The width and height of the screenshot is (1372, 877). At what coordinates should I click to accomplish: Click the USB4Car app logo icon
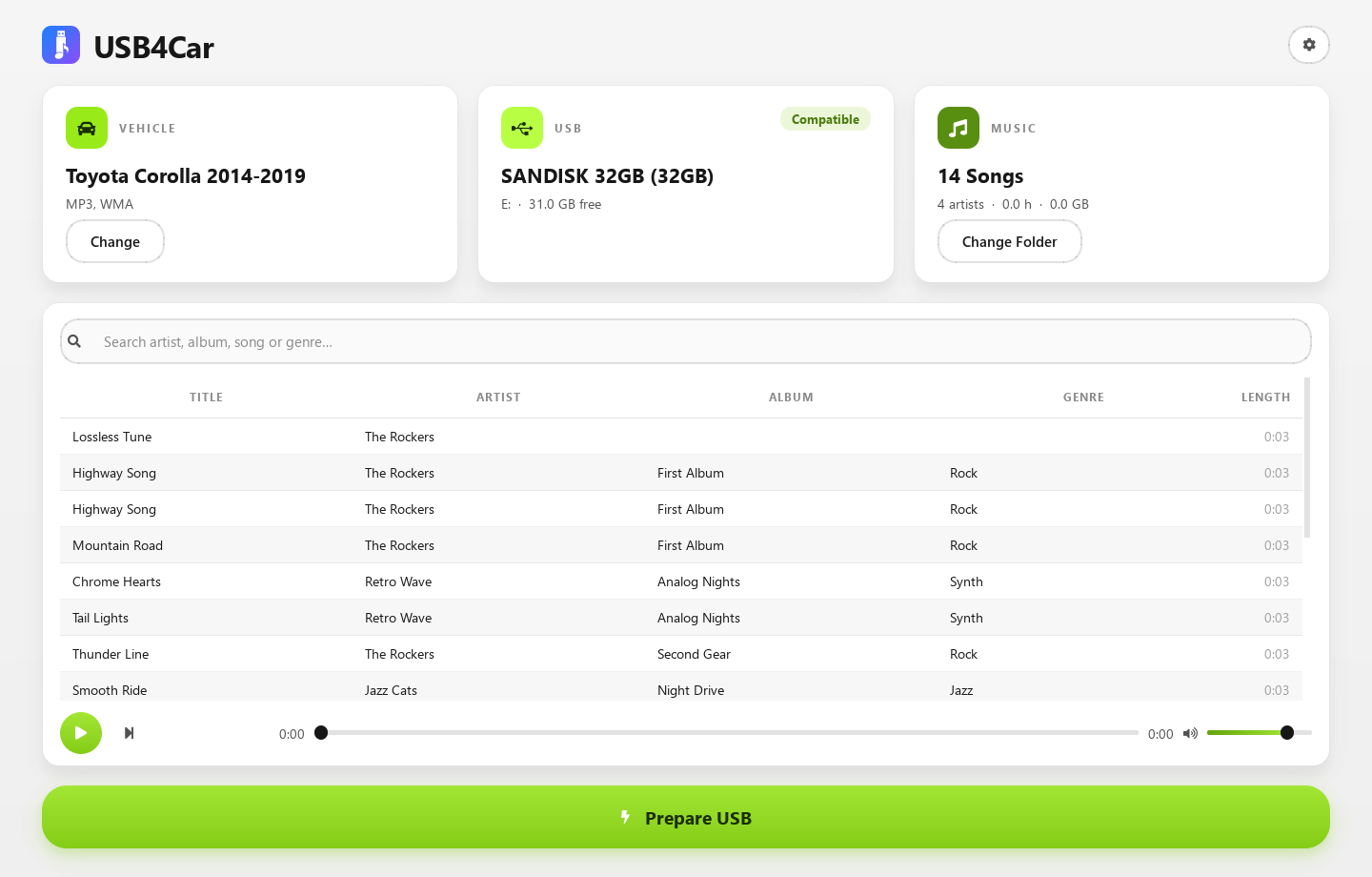pos(61,45)
